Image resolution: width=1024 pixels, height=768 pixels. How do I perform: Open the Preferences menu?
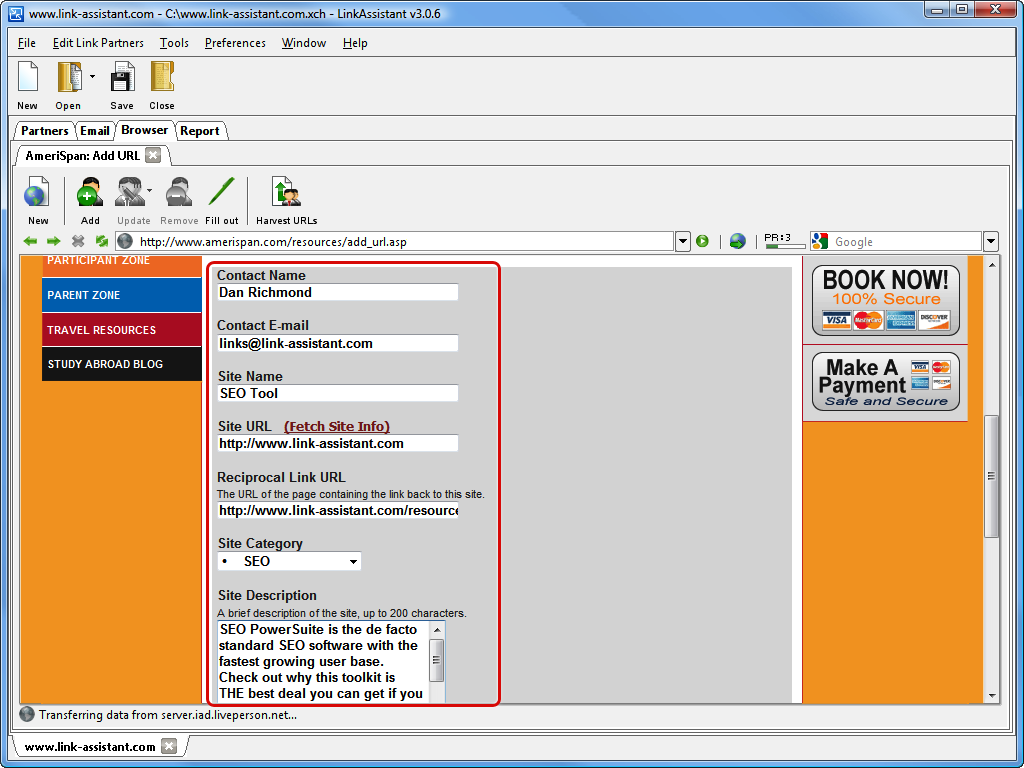pos(235,43)
